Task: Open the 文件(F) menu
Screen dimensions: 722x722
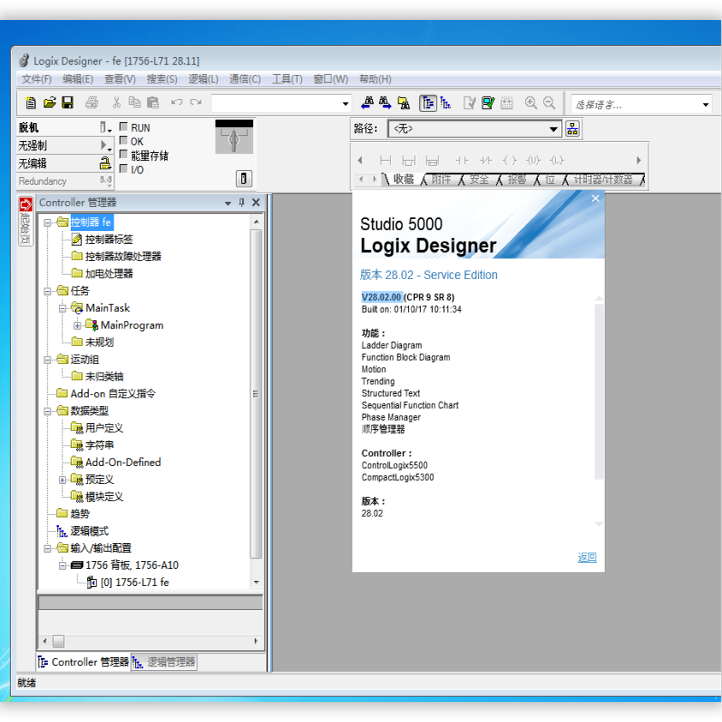Action: (x=36, y=79)
